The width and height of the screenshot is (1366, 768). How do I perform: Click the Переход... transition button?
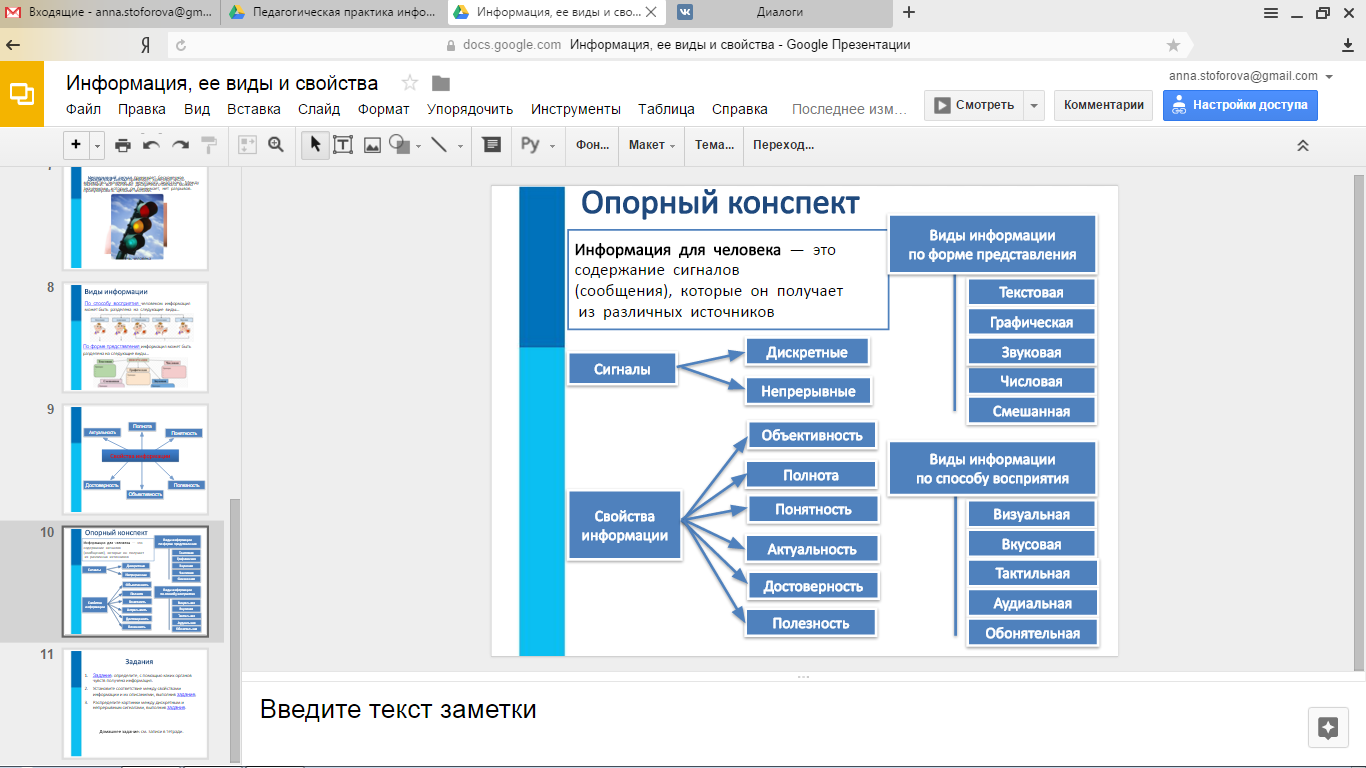tap(784, 145)
